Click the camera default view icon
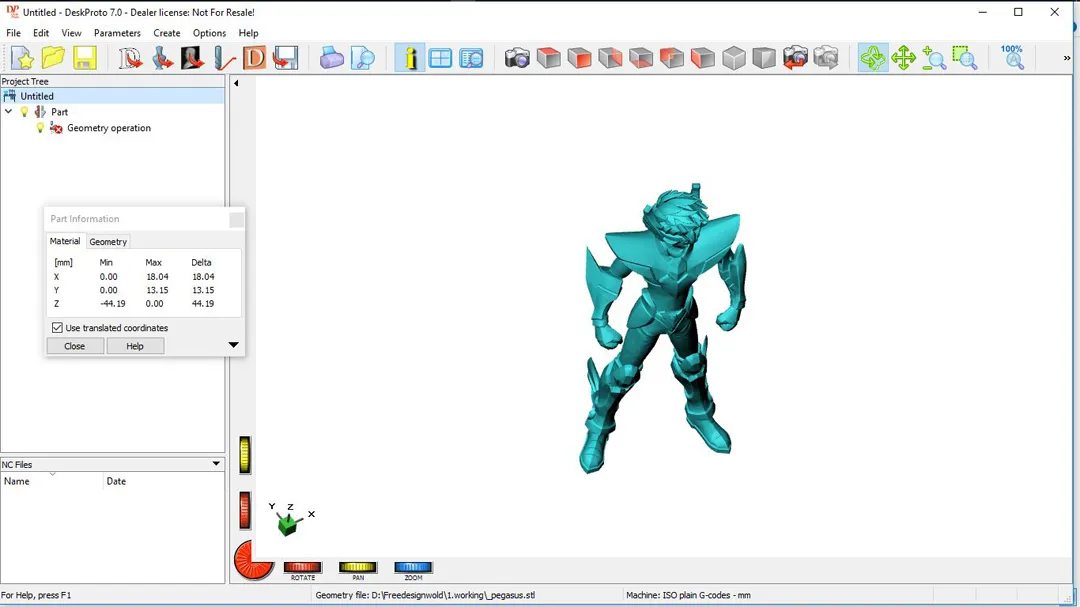 (517, 58)
